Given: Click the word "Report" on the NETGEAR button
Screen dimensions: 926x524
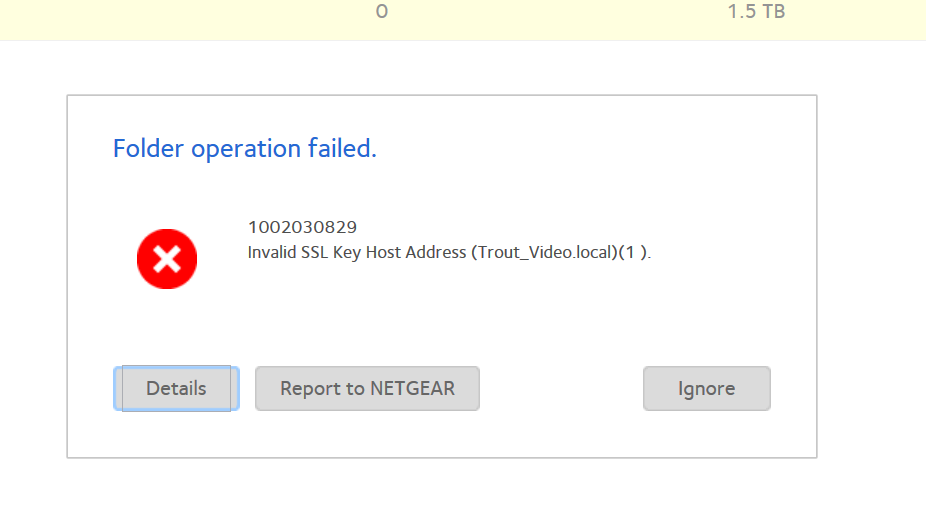Looking at the screenshot, I should (307, 389).
